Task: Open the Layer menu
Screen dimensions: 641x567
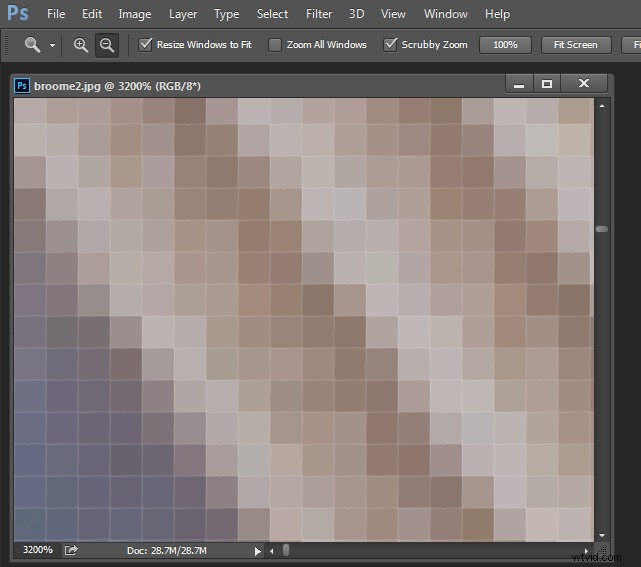Action: (183, 14)
